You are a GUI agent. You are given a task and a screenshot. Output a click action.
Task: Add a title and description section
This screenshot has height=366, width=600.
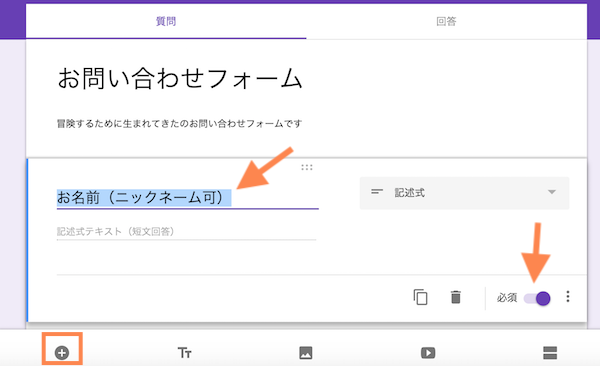[184, 353]
